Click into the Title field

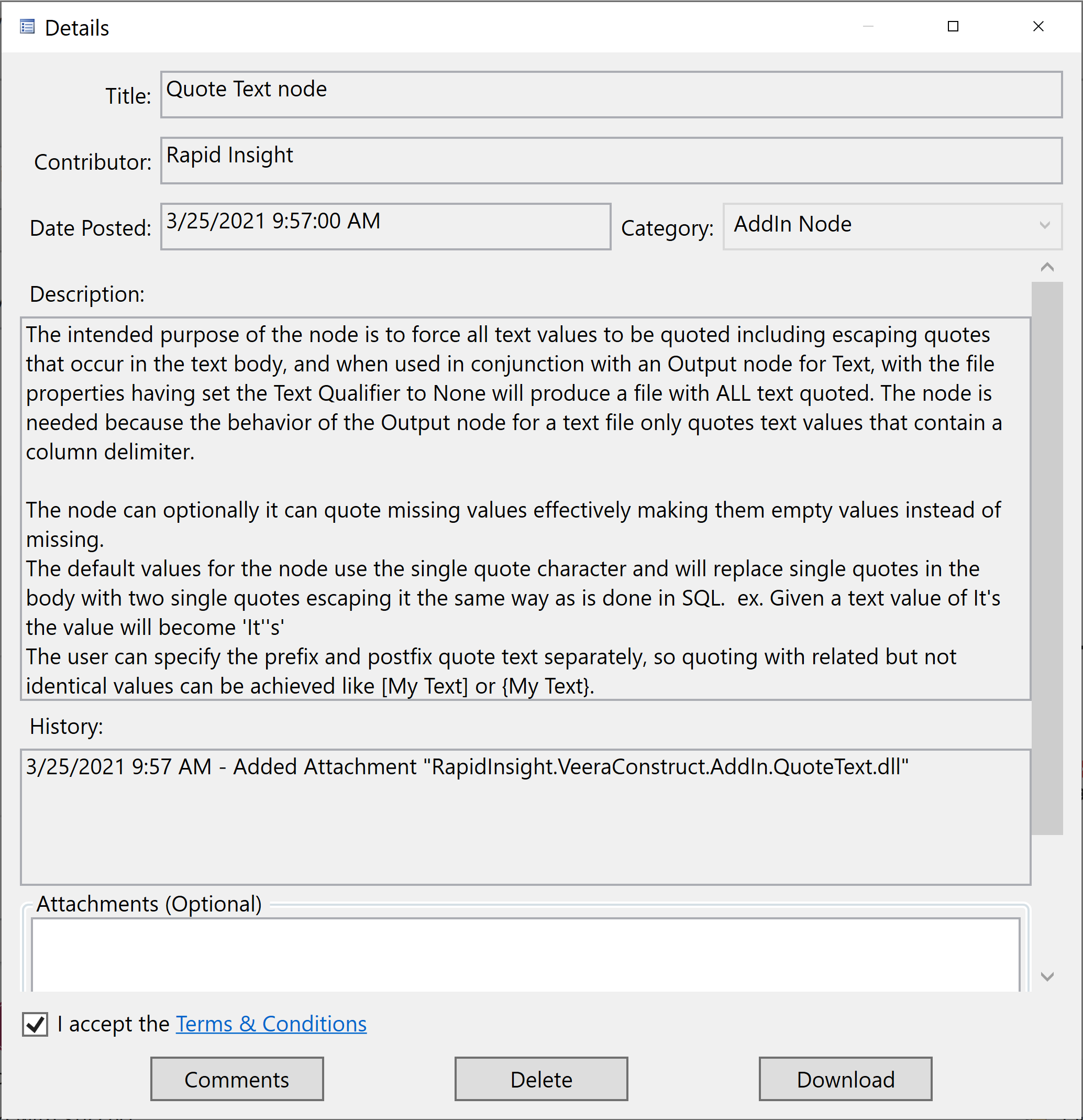click(x=611, y=95)
